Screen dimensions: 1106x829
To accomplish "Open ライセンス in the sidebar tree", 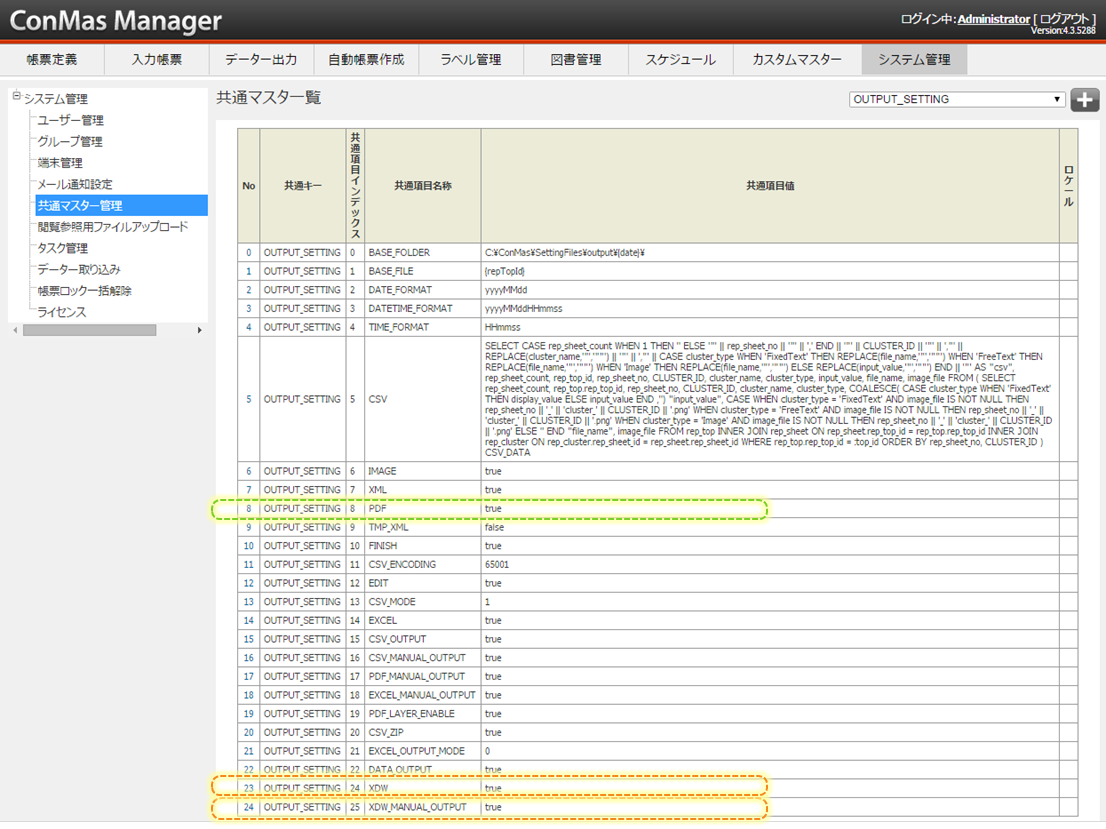I will coord(62,312).
